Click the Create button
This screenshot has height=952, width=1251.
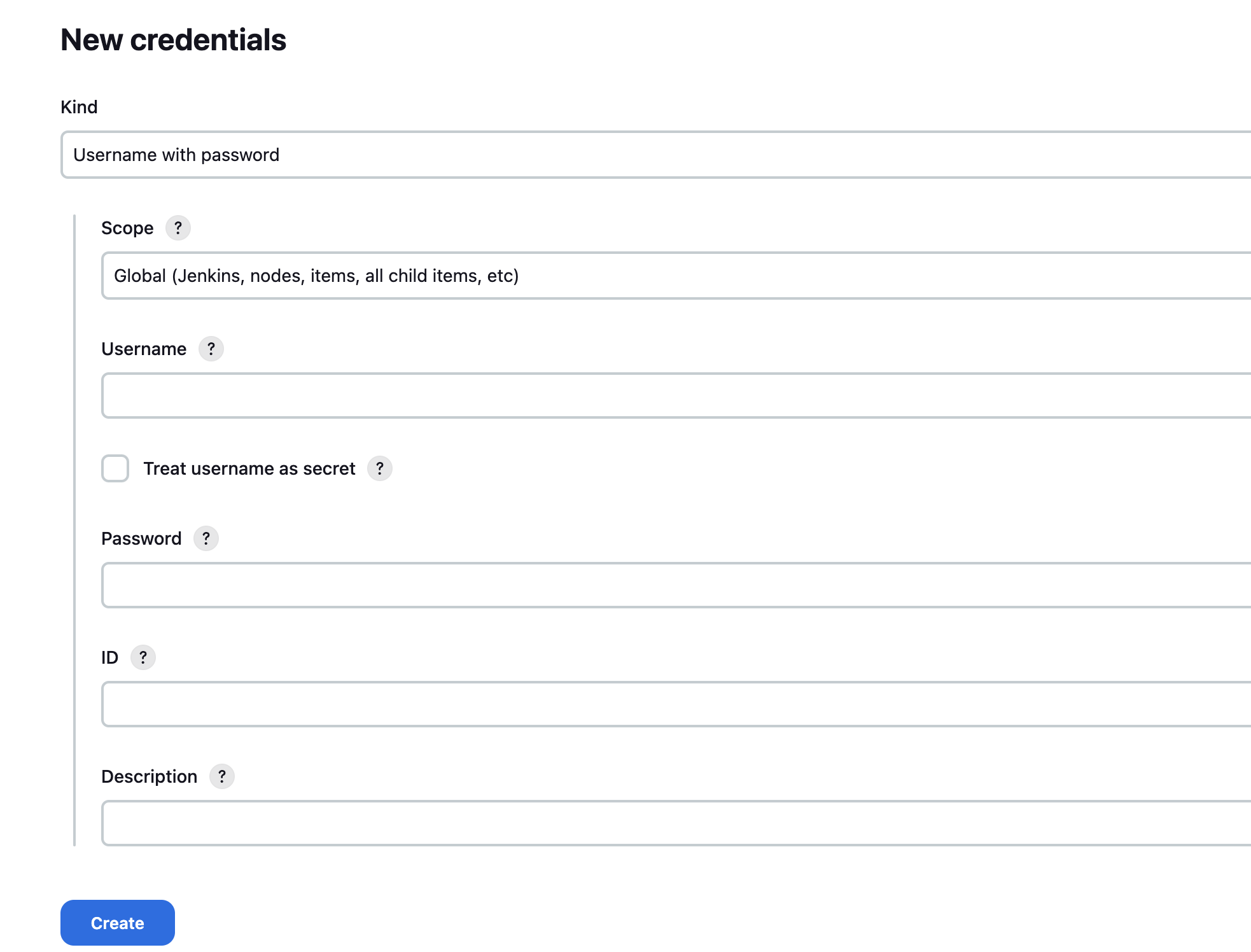(x=118, y=923)
